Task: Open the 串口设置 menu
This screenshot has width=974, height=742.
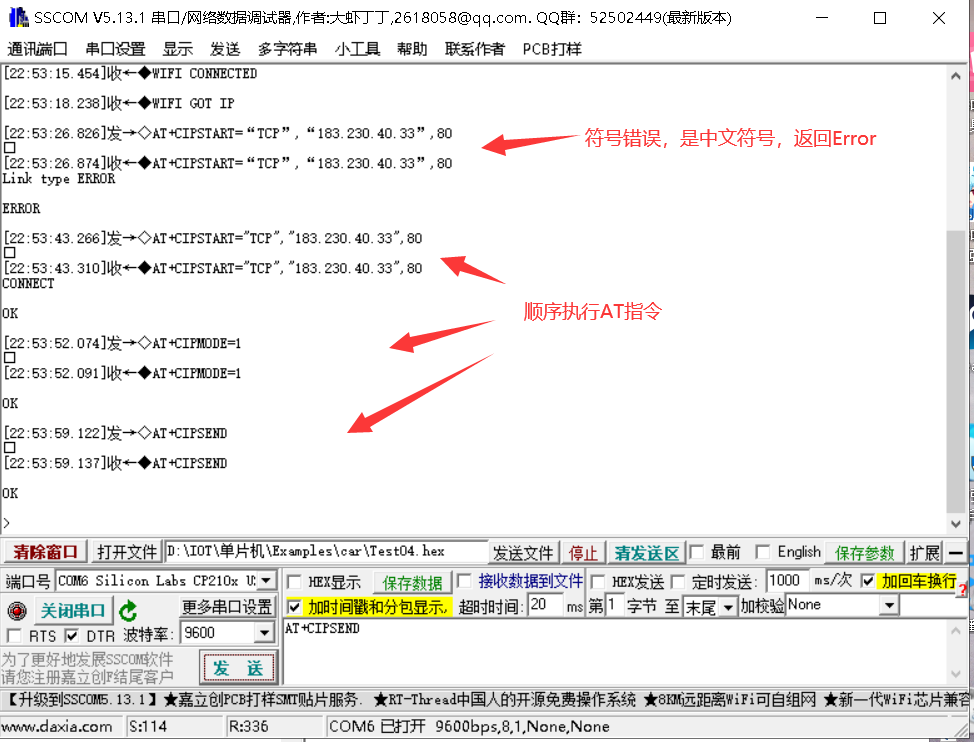Action: coord(114,47)
